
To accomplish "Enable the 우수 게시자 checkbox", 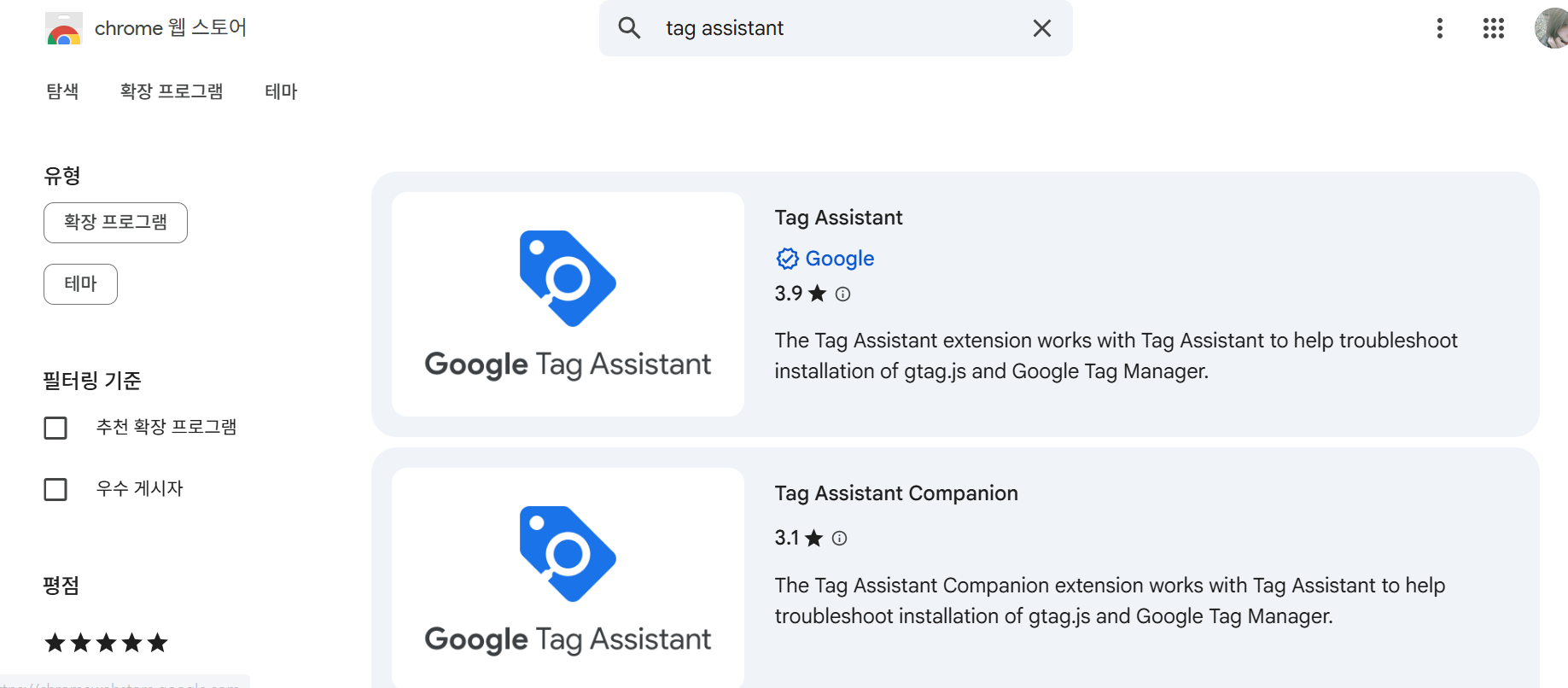I will (x=55, y=489).
